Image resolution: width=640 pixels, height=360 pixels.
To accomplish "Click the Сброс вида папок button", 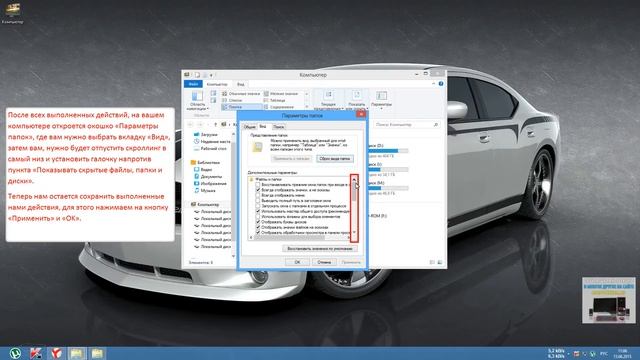I will (335, 159).
